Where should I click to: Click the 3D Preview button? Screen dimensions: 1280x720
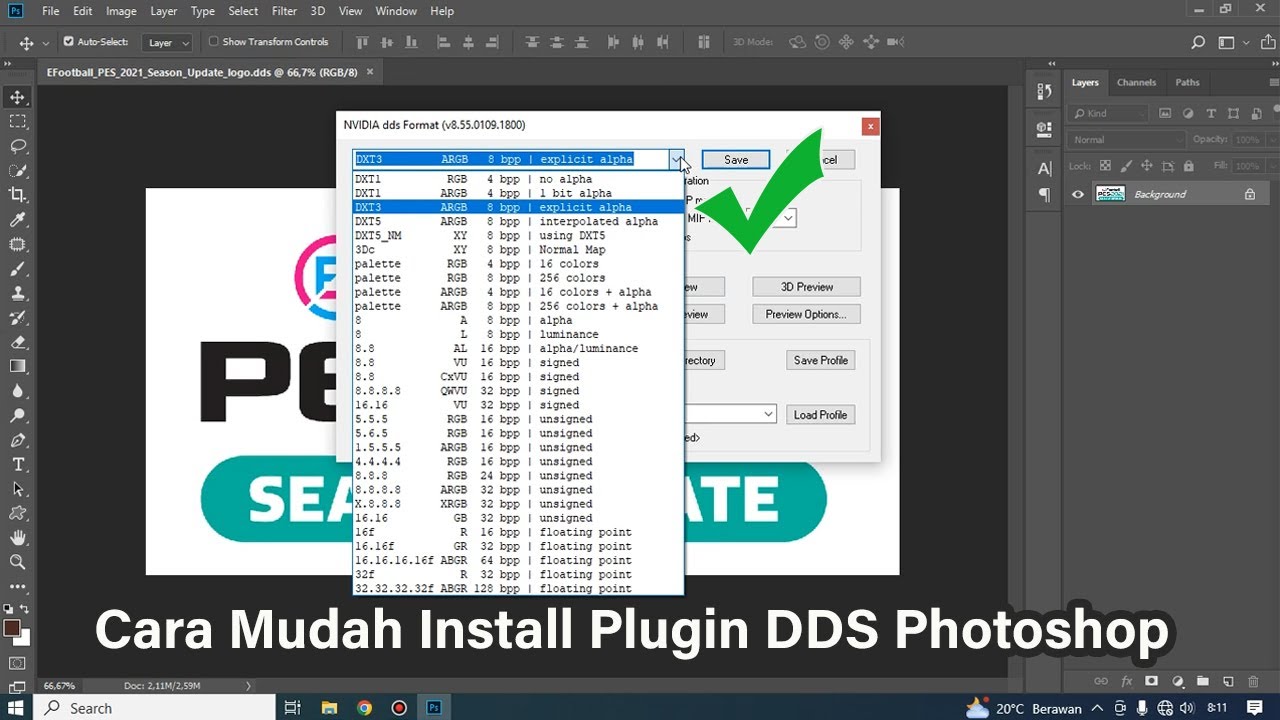pyautogui.click(x=807, y=287)
